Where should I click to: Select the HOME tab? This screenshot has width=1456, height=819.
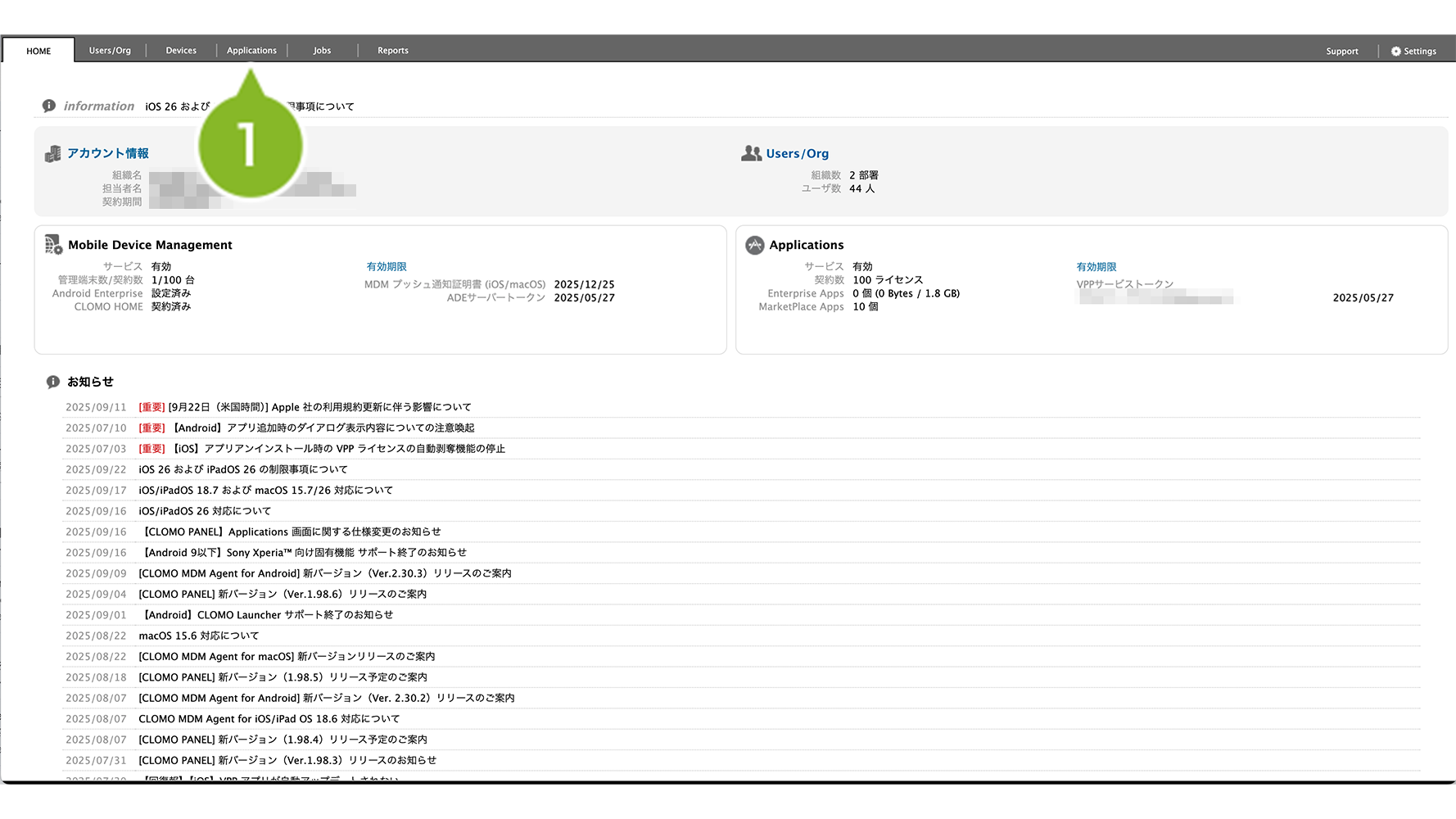click(x=38, y=51)
